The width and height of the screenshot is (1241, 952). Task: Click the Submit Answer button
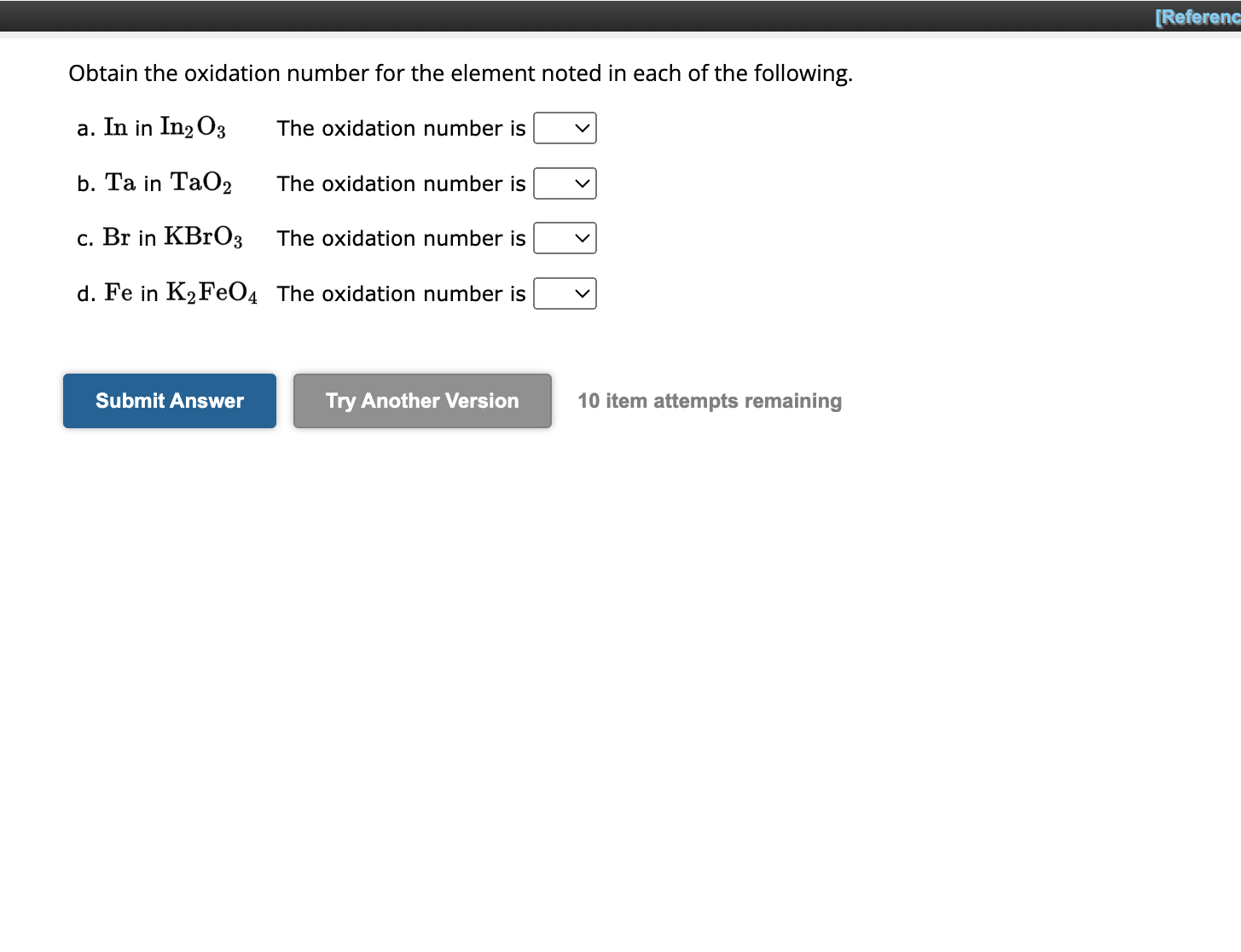click(169, 400)
